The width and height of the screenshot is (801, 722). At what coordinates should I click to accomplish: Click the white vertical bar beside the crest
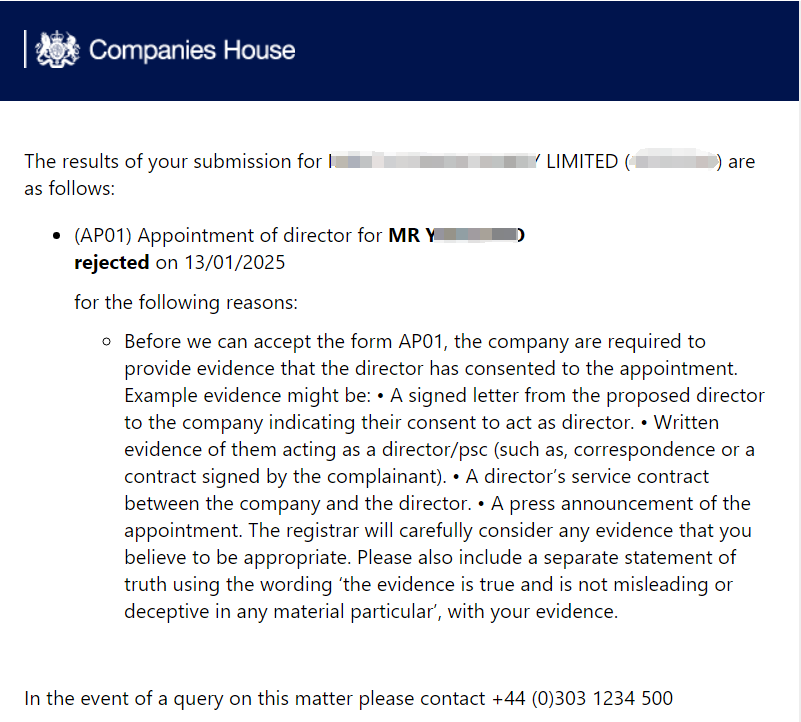(25, 49)
